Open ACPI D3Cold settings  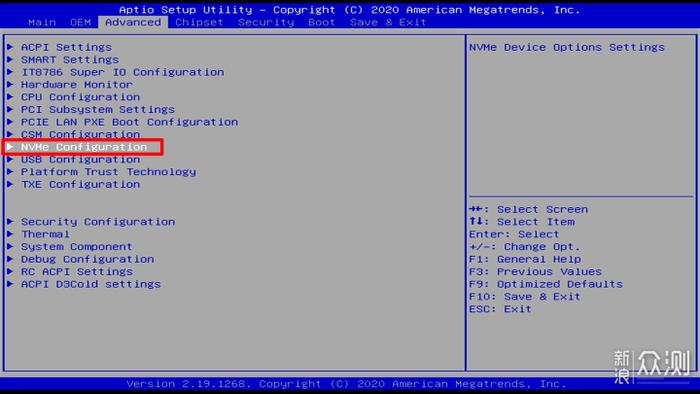91,284
